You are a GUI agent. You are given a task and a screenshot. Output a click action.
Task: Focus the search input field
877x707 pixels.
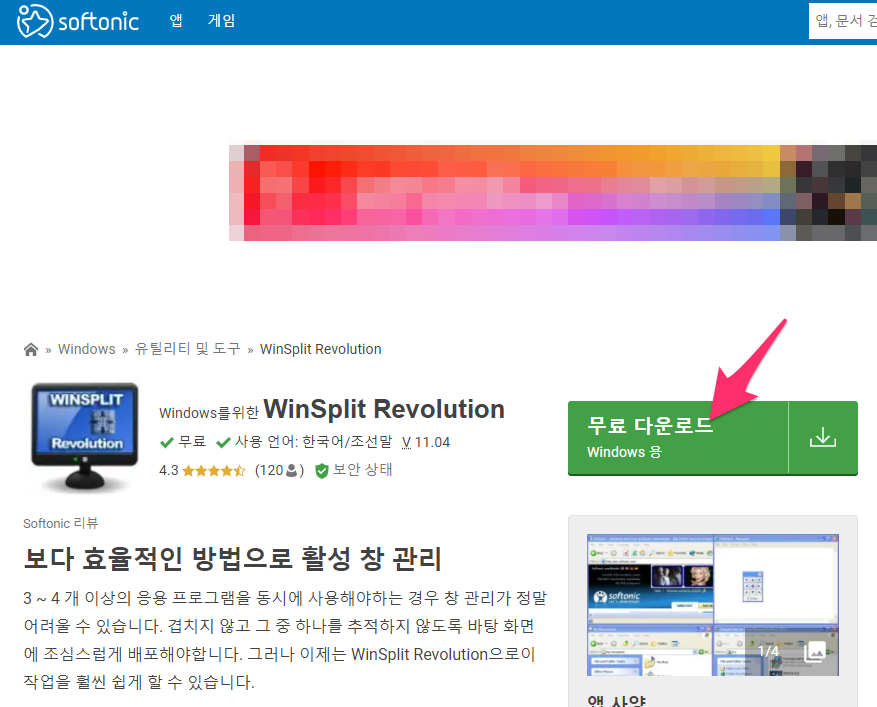pos(843,21)
